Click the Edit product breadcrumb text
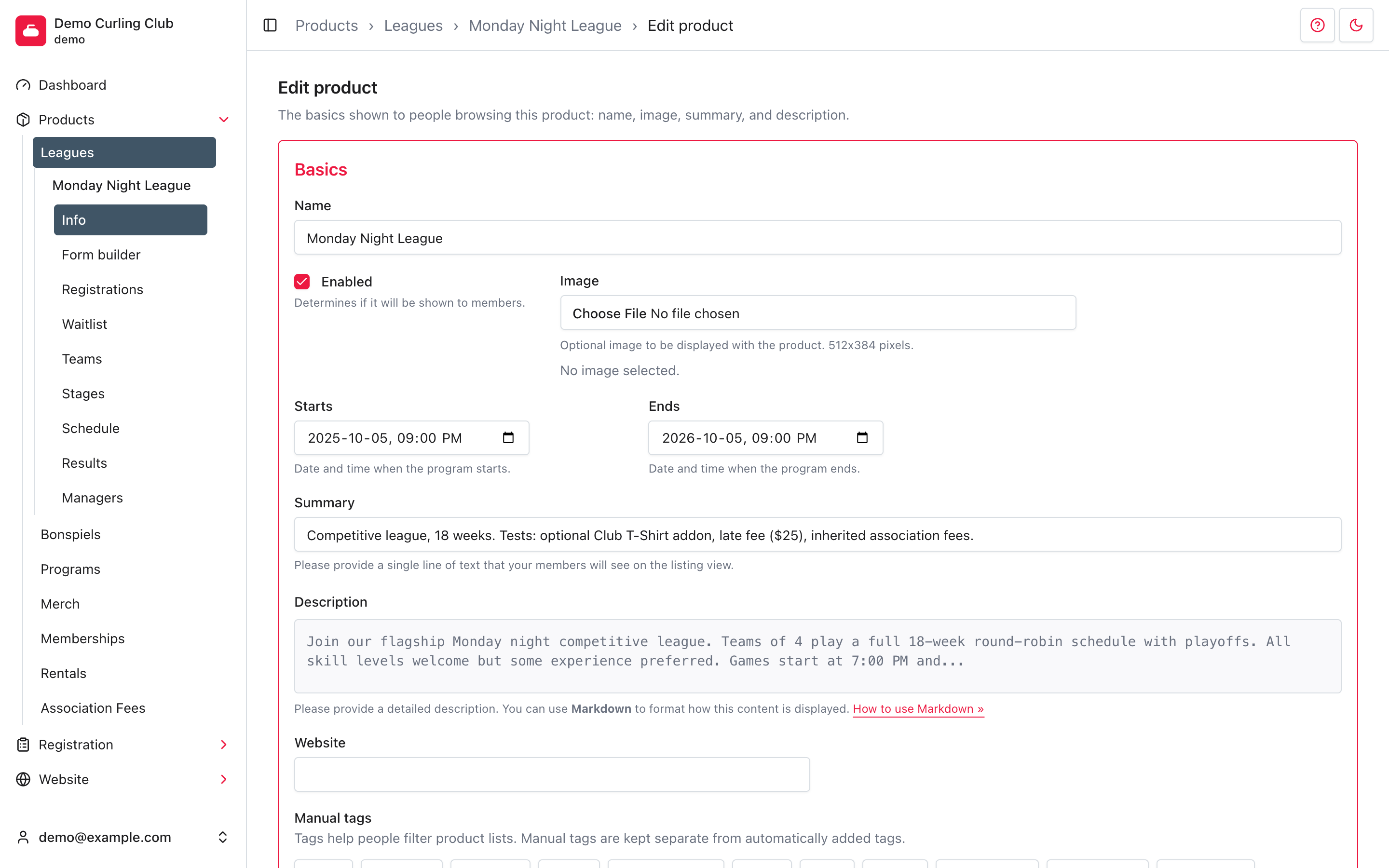The width and height of the screenshot is (1389, 868). tap(691, 25)
